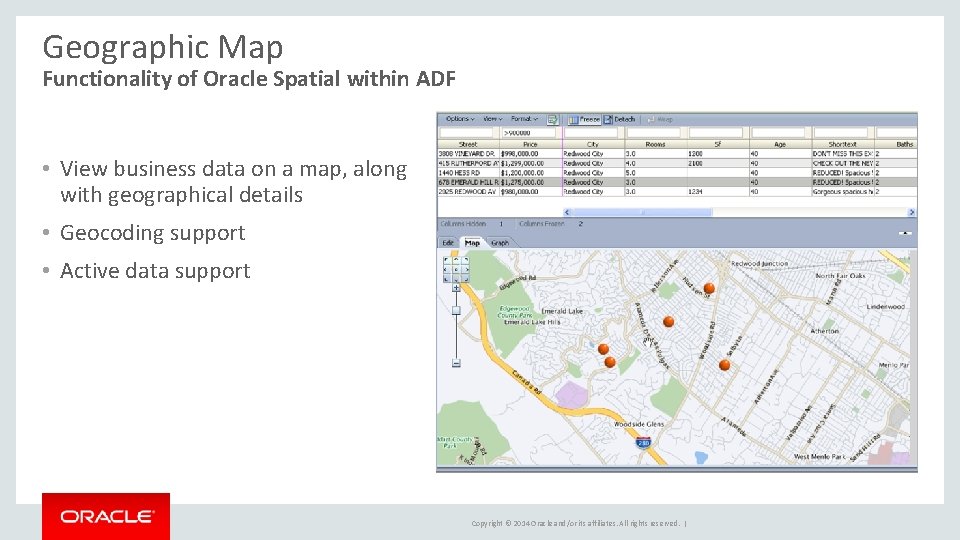The height and width of the screenshot is (540, 960).
Task: Sort by the Price column header
Action: pyautogui.click(x=531, y=144)
